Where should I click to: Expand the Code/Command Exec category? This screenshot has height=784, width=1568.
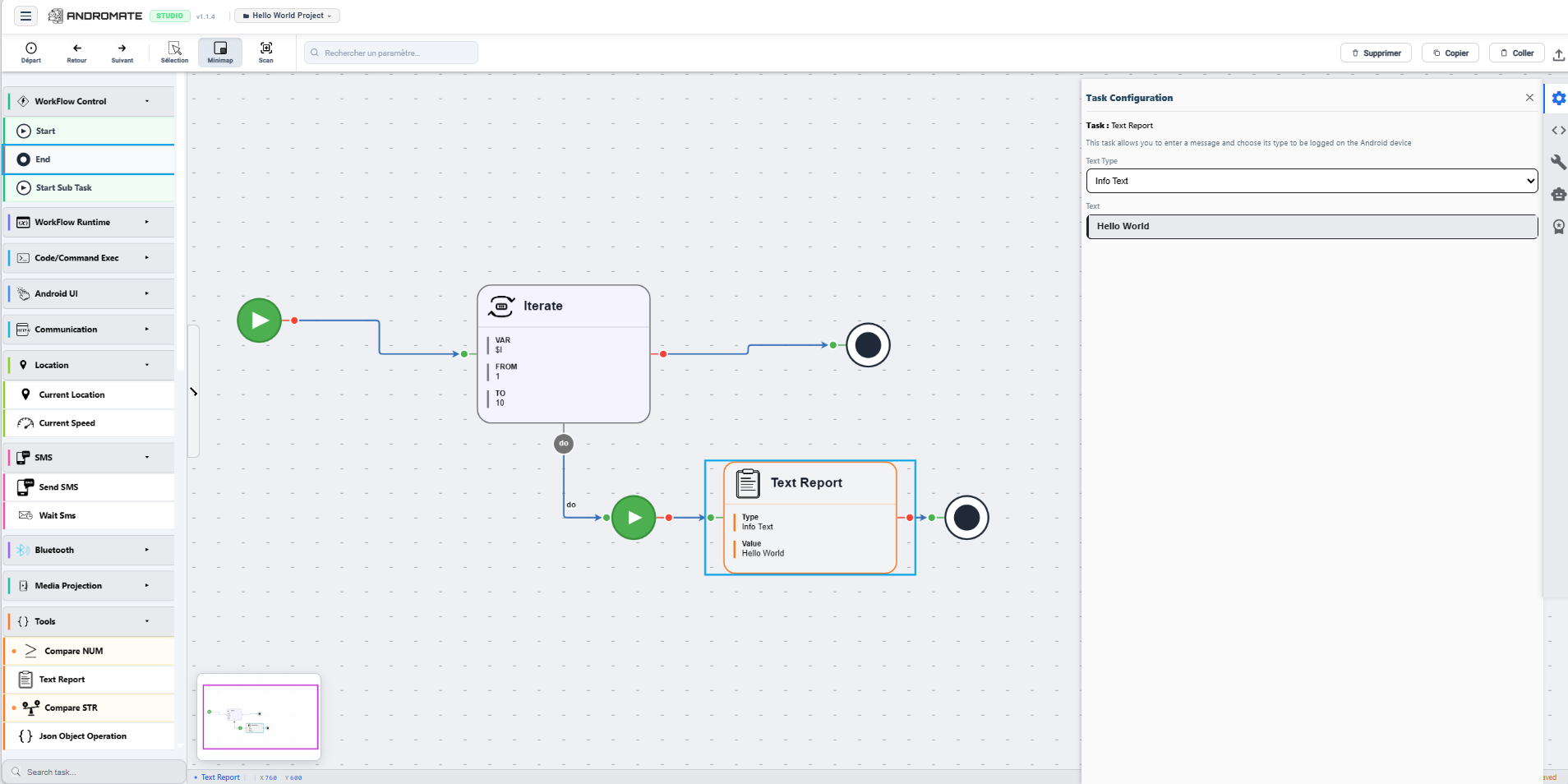pyautogui.click(x=89, y=258)
